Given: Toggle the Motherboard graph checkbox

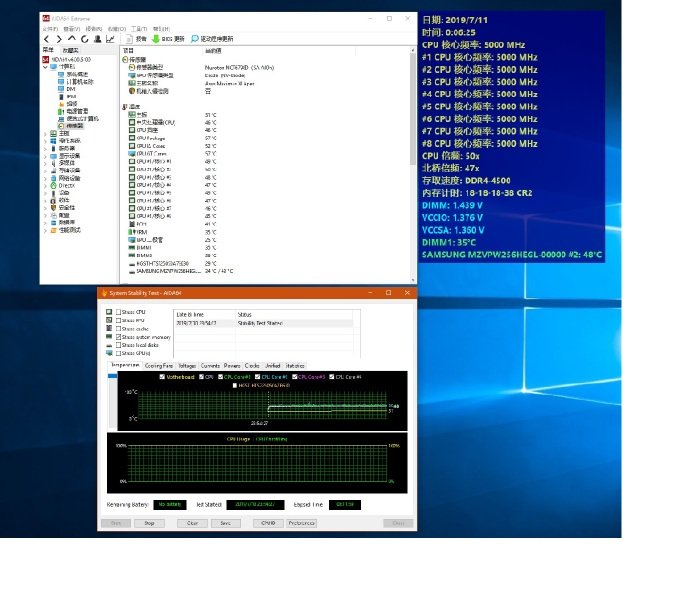Looking at the screenshot, I should (x=162, y=377).
